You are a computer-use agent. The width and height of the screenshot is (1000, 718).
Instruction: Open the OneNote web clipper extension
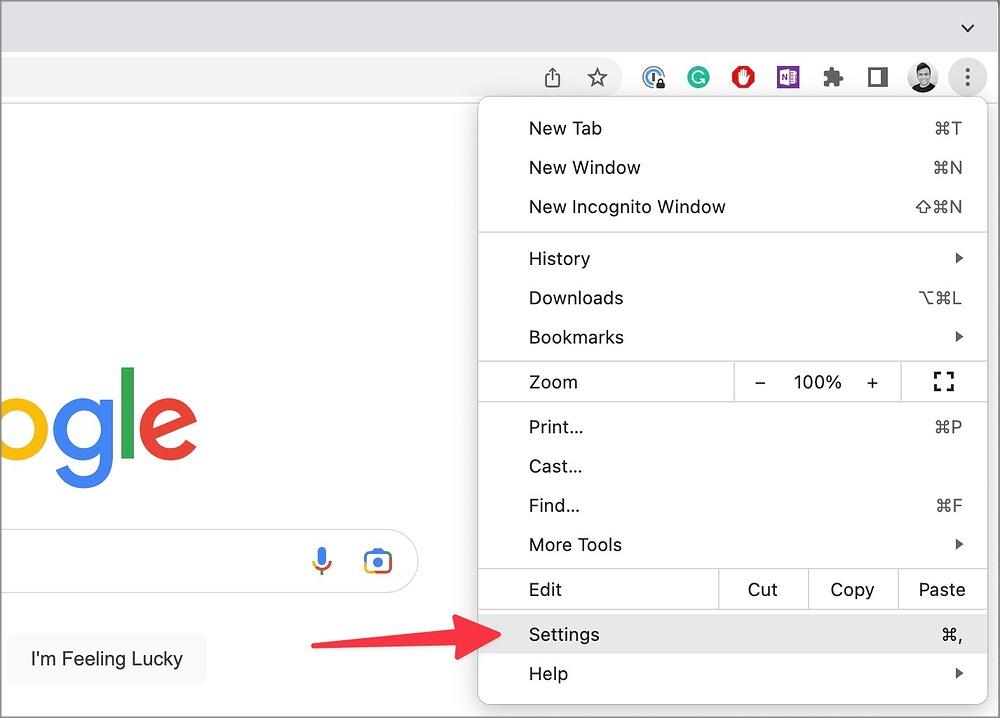[788, 78]
